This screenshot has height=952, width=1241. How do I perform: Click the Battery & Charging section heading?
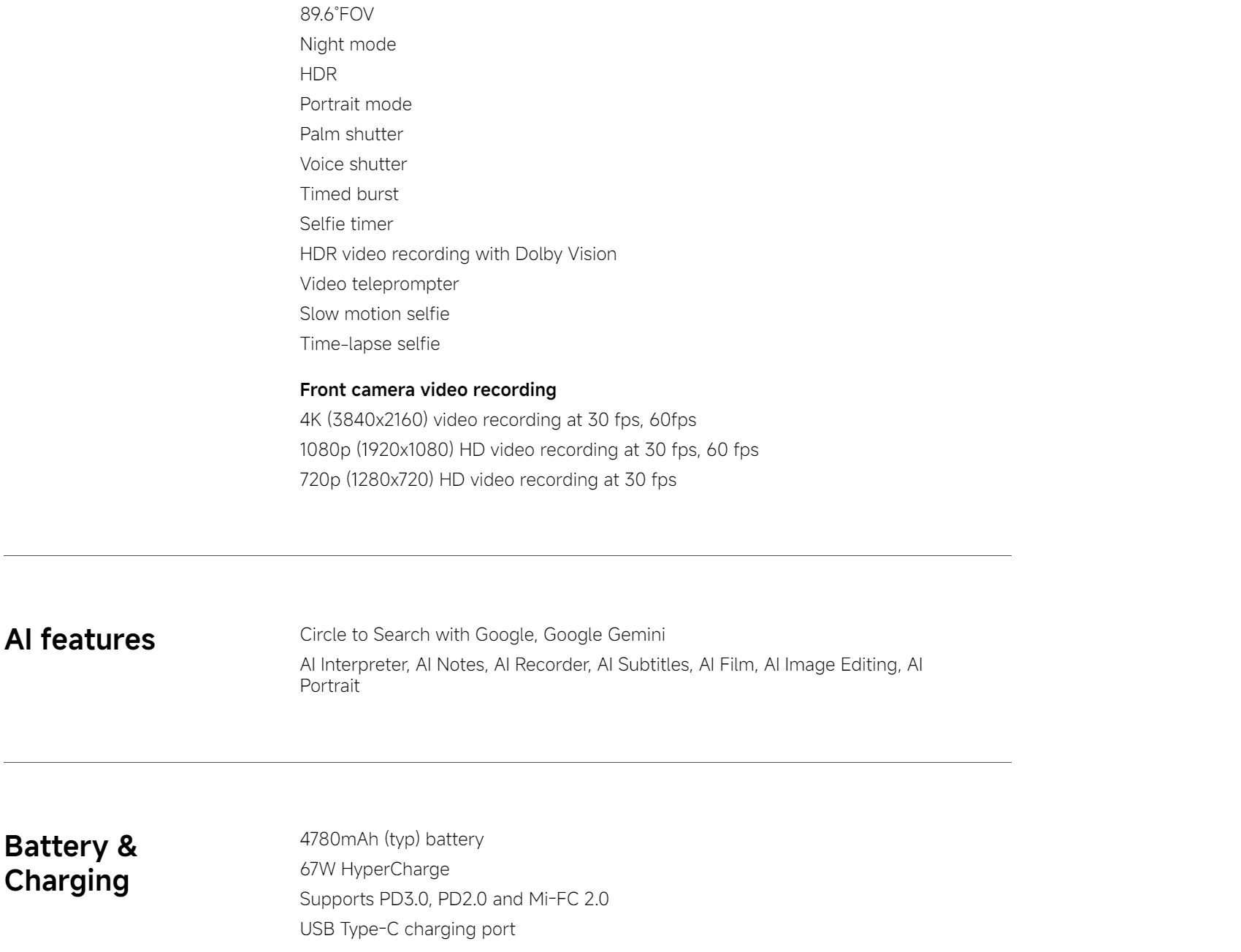coord(71,863)
